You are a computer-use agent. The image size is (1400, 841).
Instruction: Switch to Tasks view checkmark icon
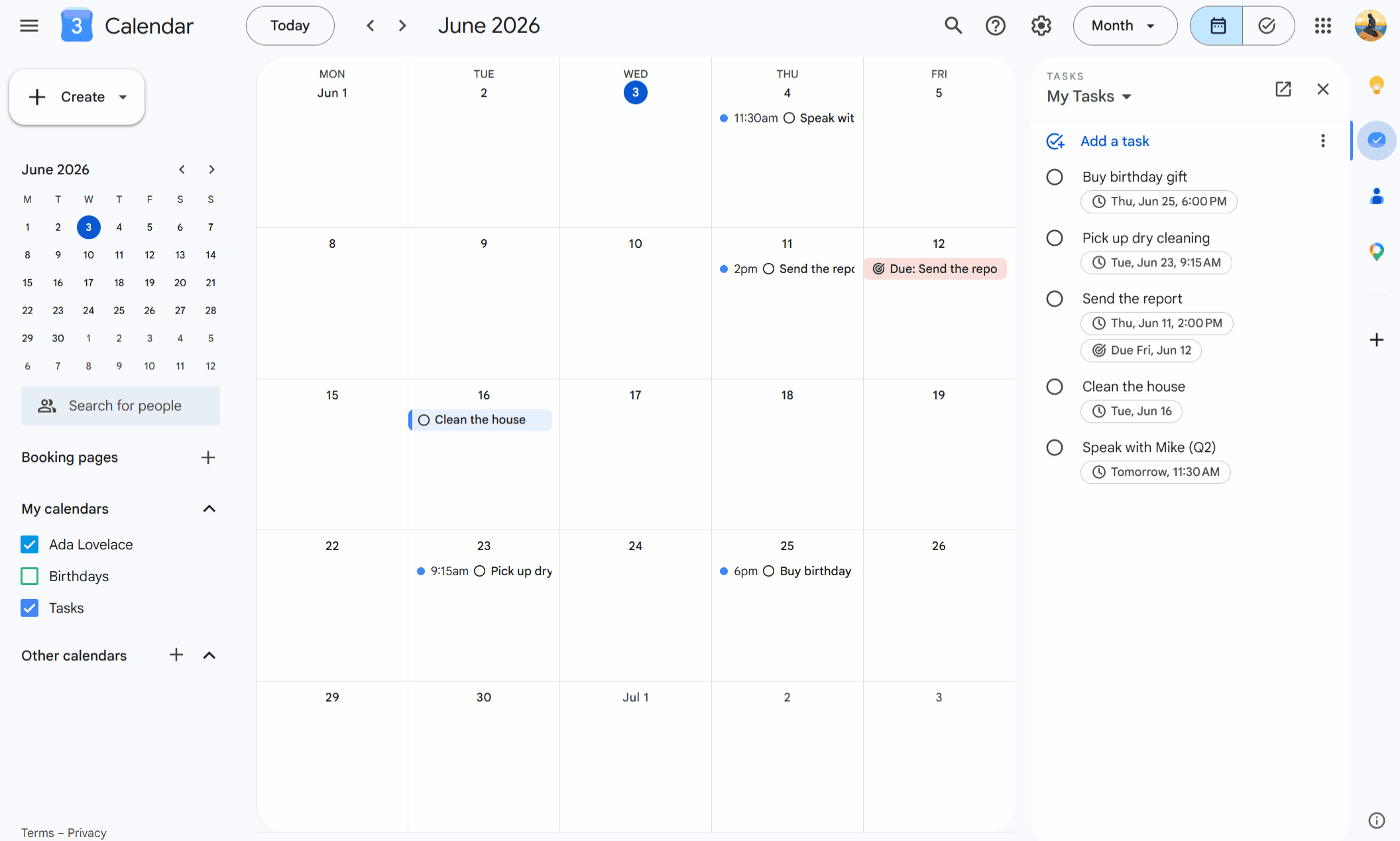pyautogui.click(x=1267, y=26)
